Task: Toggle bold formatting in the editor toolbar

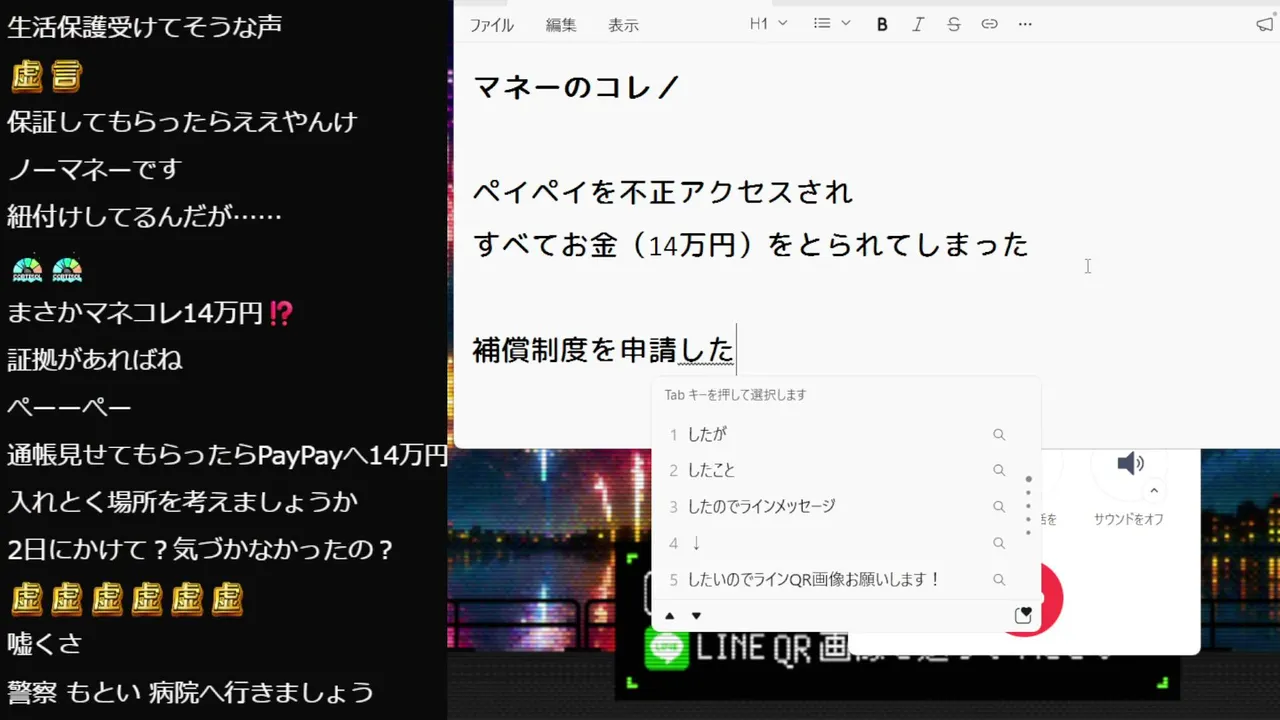Action: tap(882, 24)
